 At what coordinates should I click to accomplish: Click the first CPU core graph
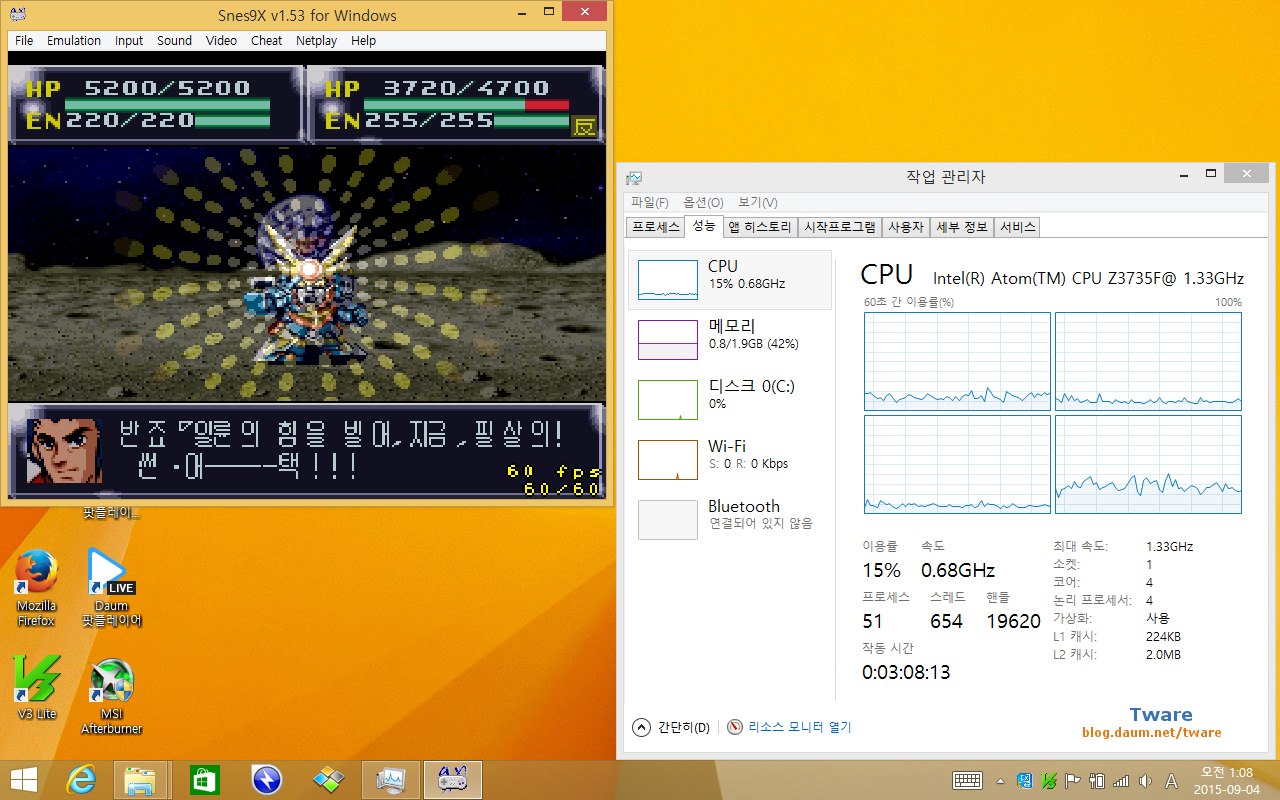tap(957, 361)
